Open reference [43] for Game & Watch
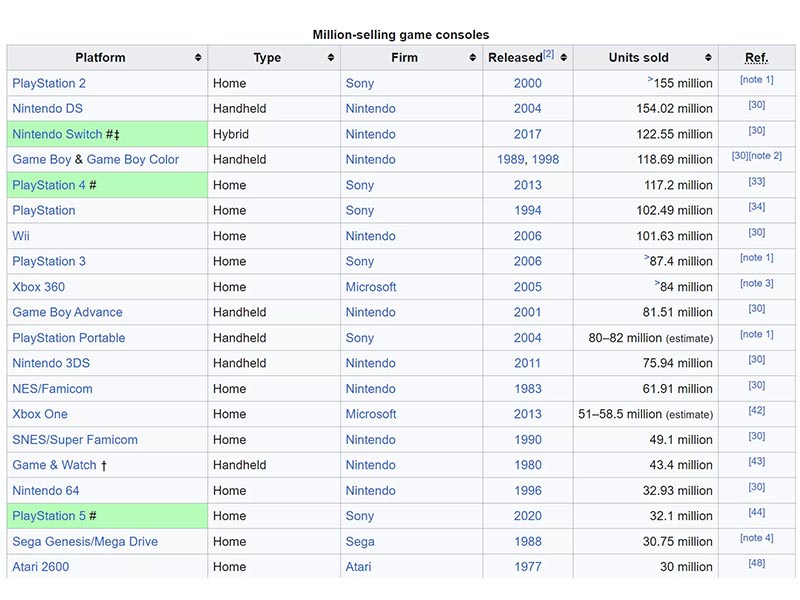The image size is (800, 600). [757, 461]
